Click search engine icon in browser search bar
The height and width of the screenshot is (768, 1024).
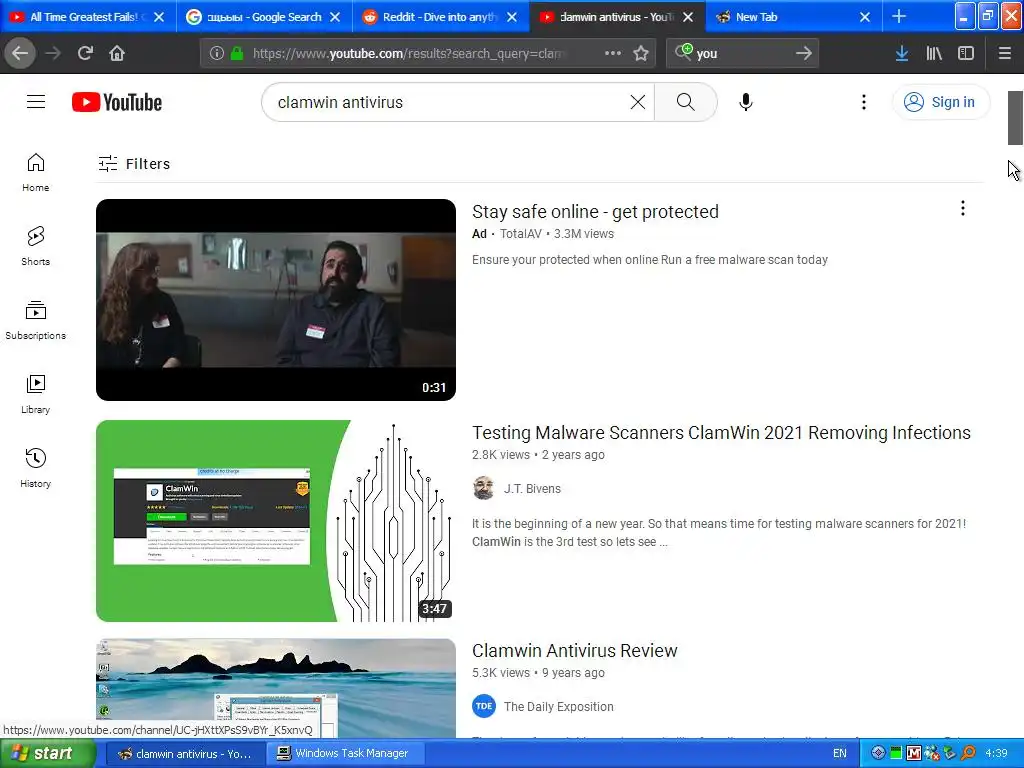(x=684, y=52)
